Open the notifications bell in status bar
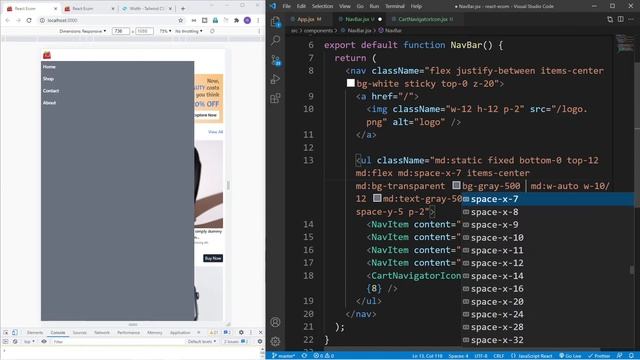The image size is (640, 360). click(631, 356)
